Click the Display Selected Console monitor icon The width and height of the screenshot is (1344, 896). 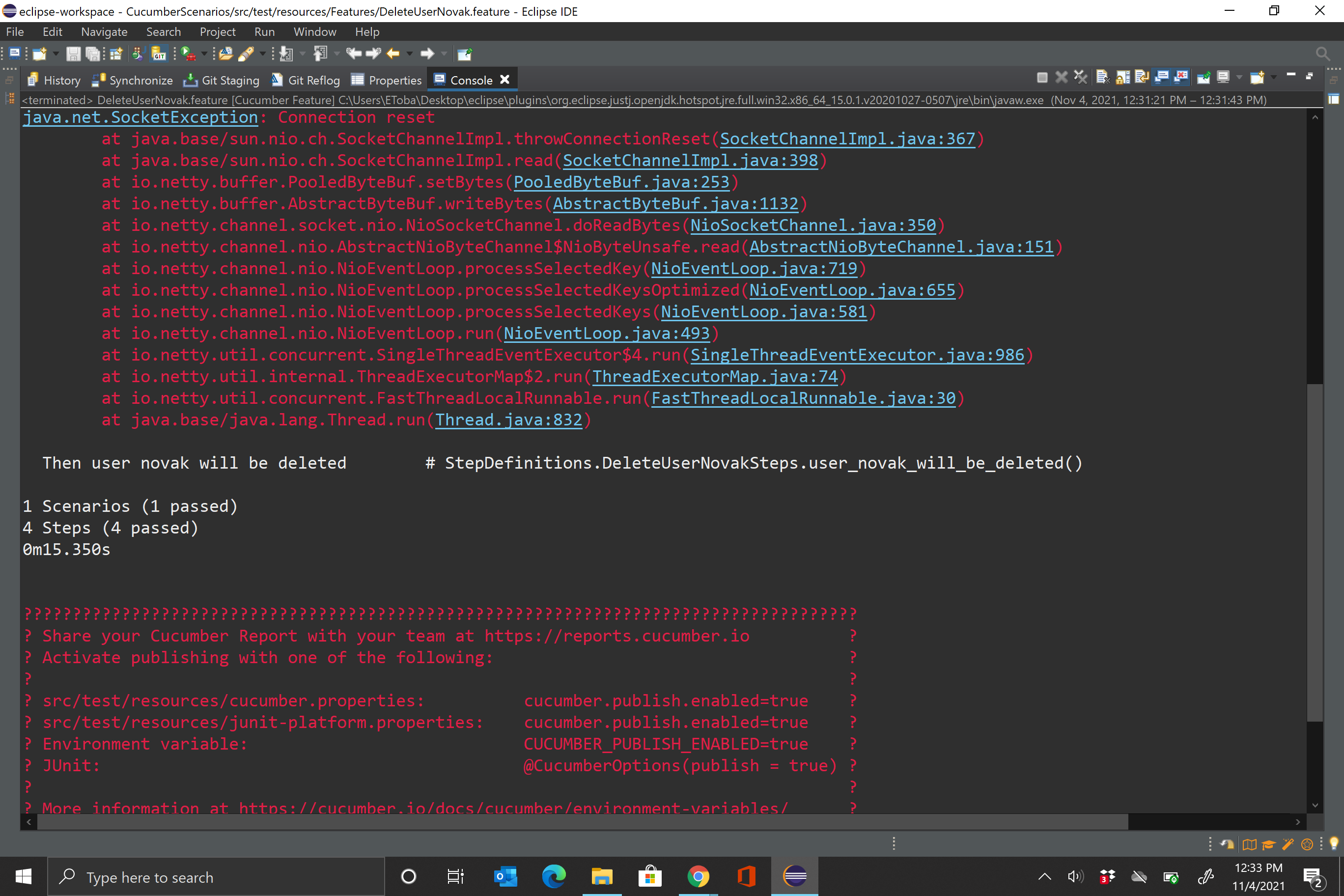(1223, 77)
